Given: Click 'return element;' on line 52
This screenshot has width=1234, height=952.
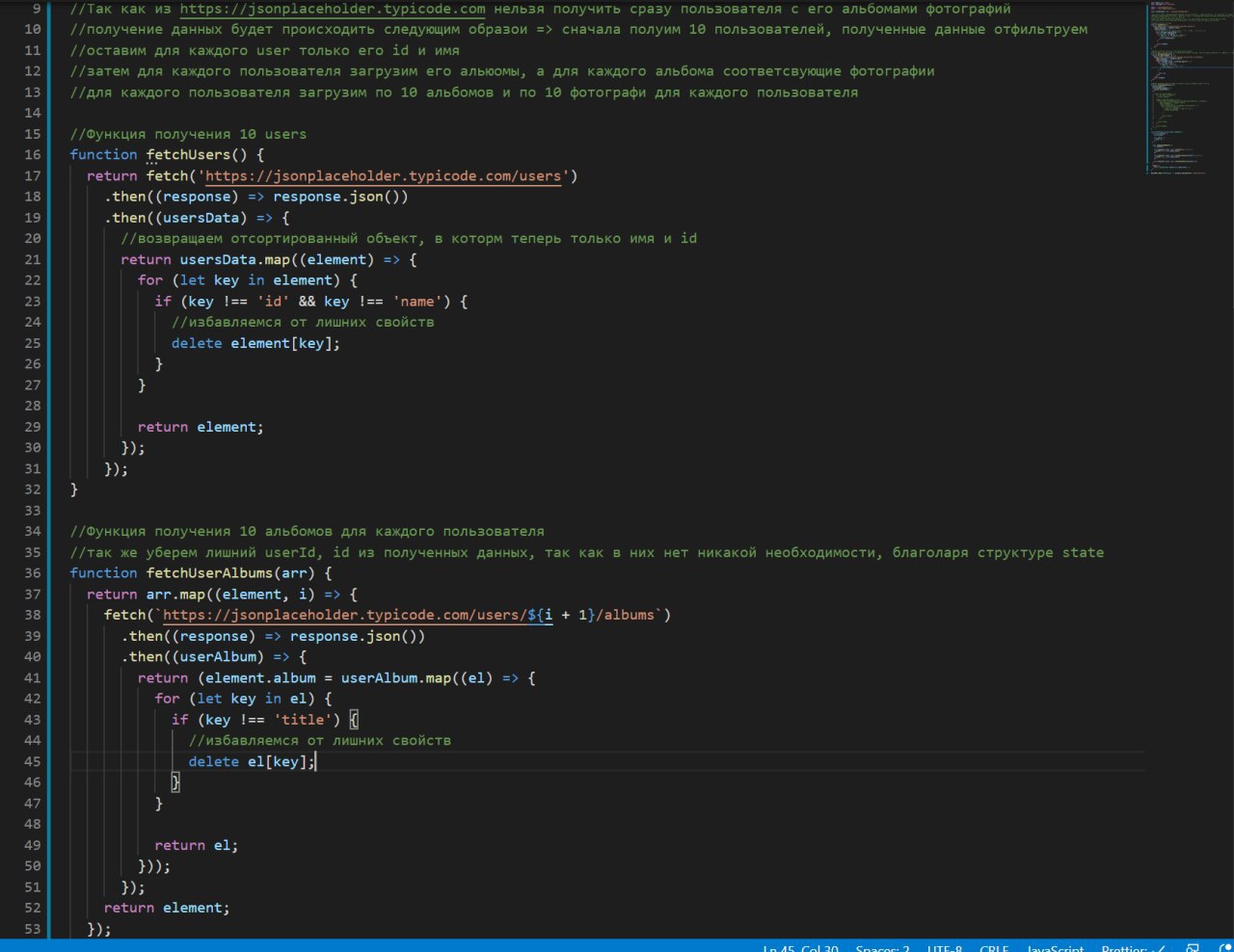Looking at the screenshot, I should point(167,908).
